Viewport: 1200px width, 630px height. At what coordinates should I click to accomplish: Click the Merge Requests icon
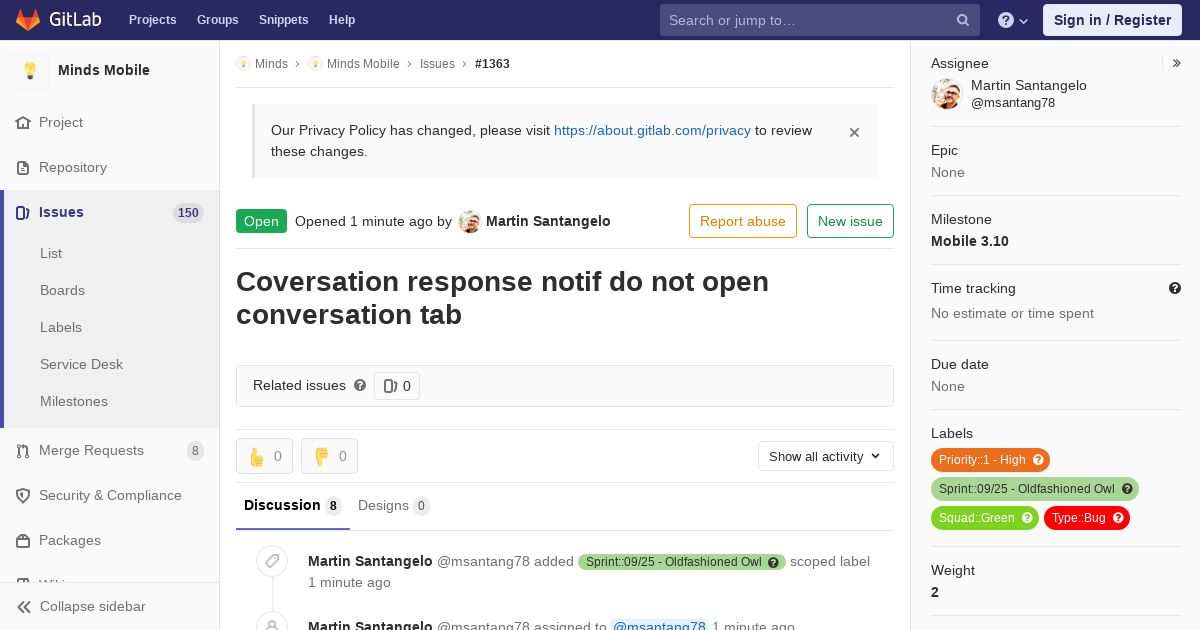[x=23, y=451]
